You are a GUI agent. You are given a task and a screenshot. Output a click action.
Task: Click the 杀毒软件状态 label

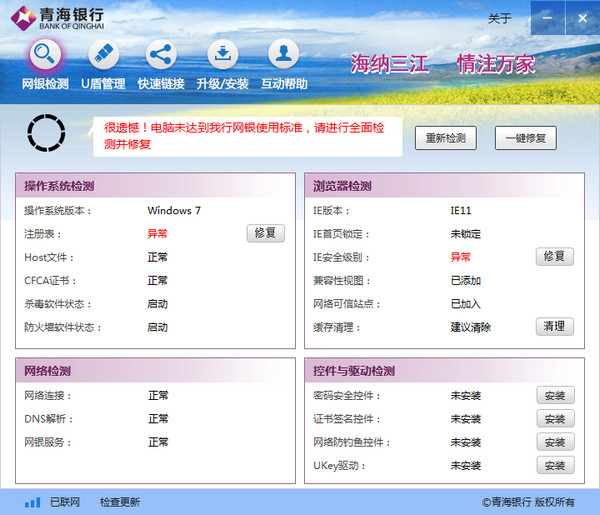coord(58,304)
